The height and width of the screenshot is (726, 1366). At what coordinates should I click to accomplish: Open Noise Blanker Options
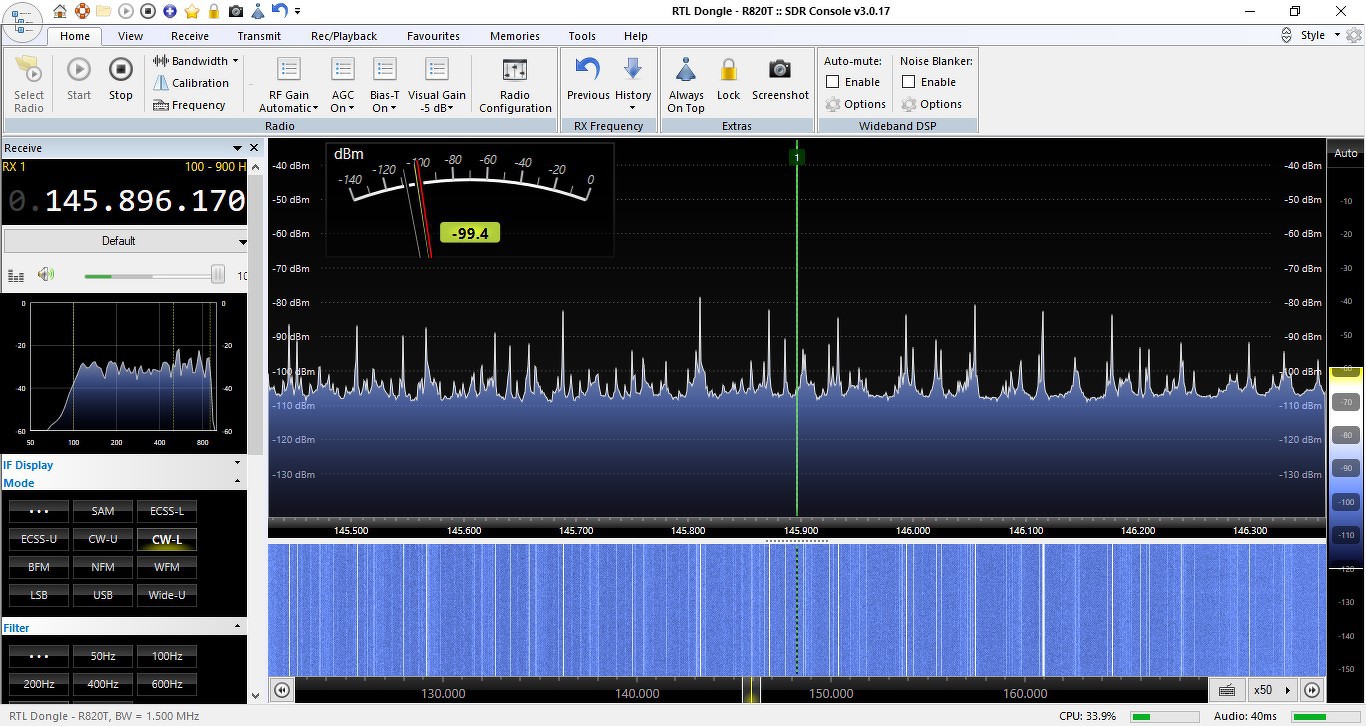click(x=932, y=104)
